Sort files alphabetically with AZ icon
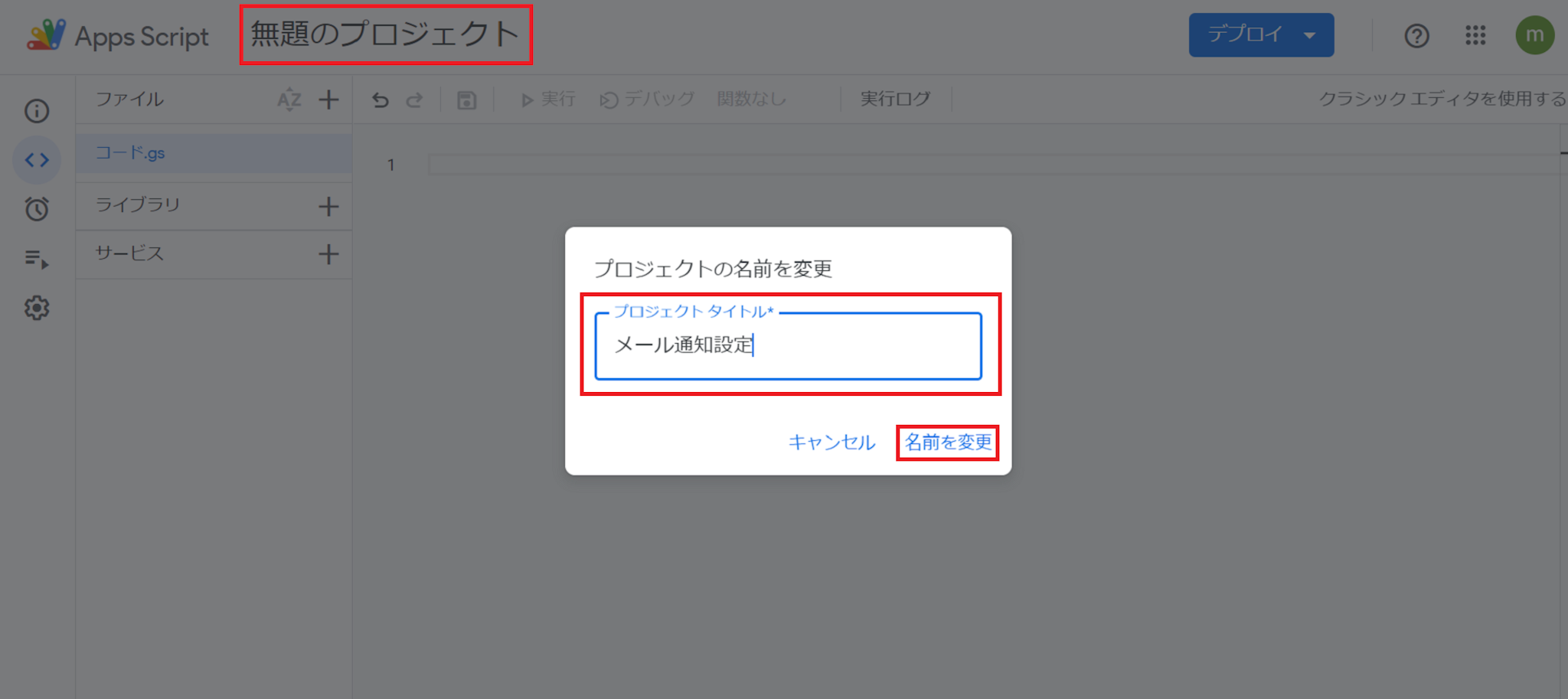 click(x=289, y=100)
